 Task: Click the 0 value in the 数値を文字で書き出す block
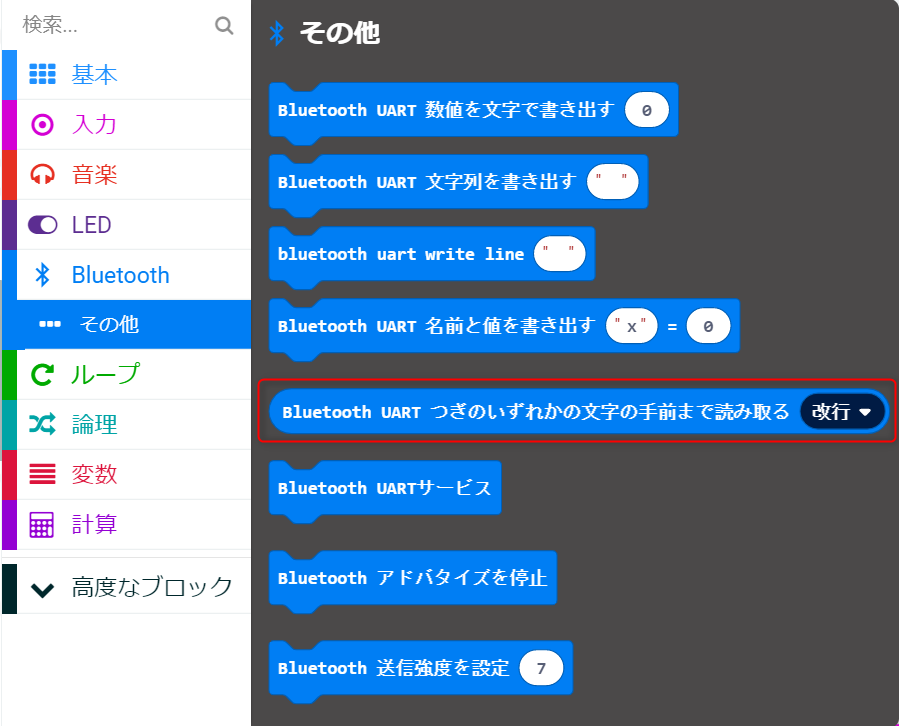[x=647, y=110]
